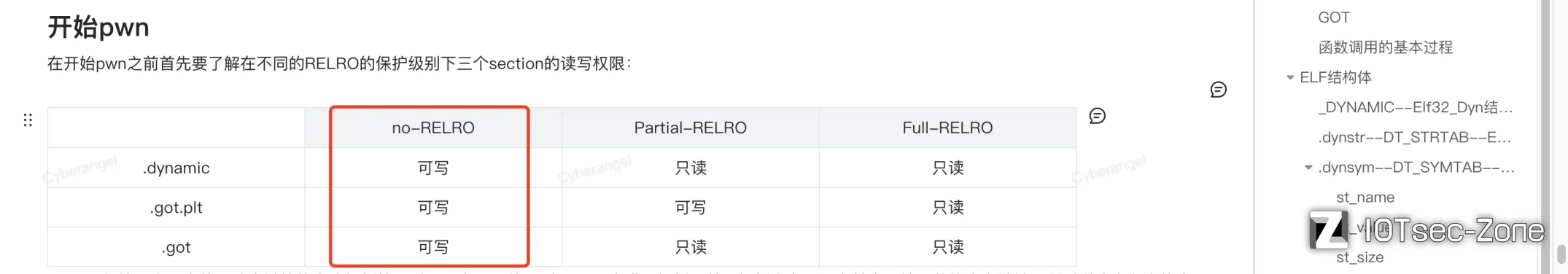Click the comment icon beside the table
The height and width of the screenshot is (274, 1568).
click(x=1097, y=116)
